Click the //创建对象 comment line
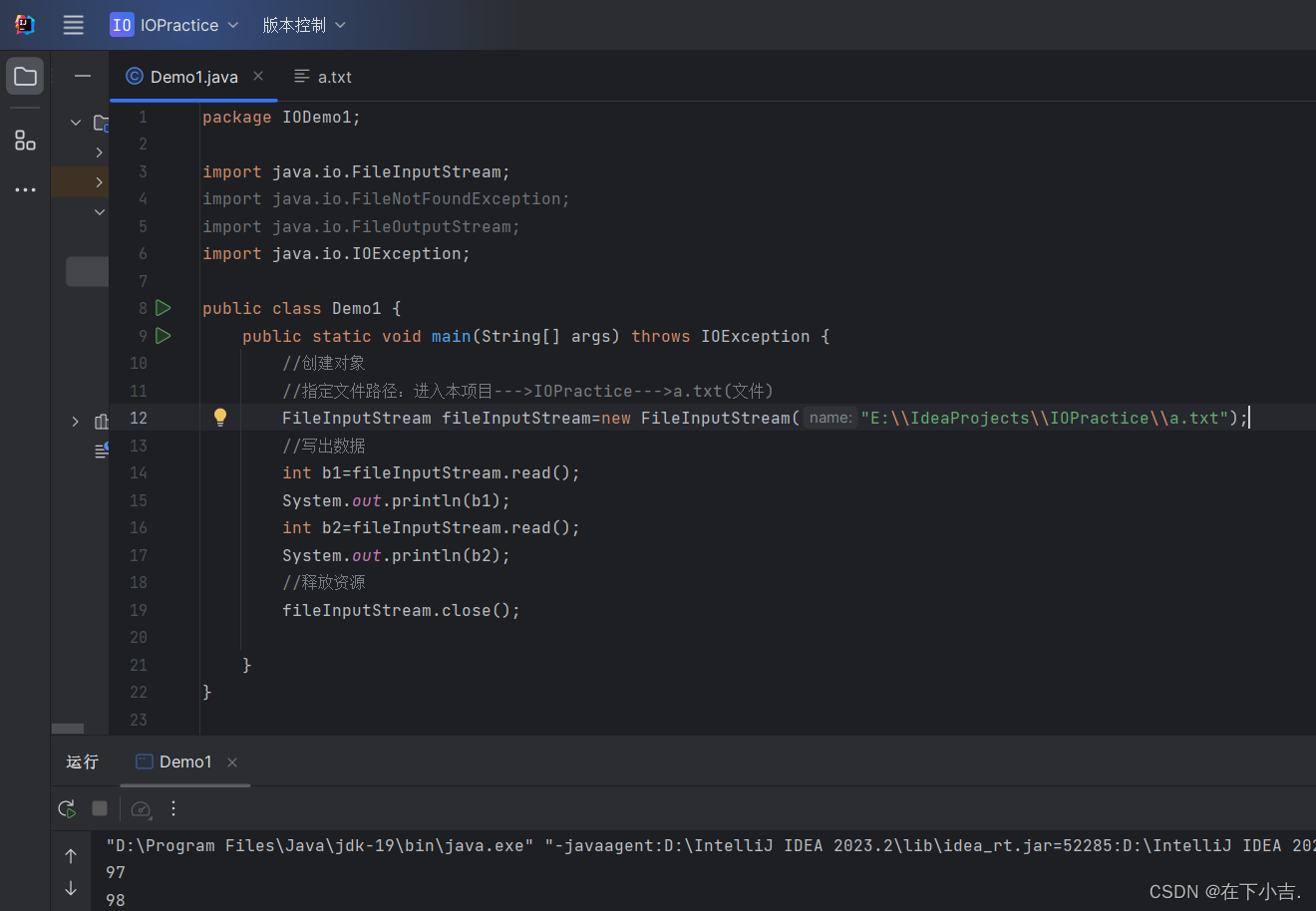 pyautogui.click(x=324, y=363)
